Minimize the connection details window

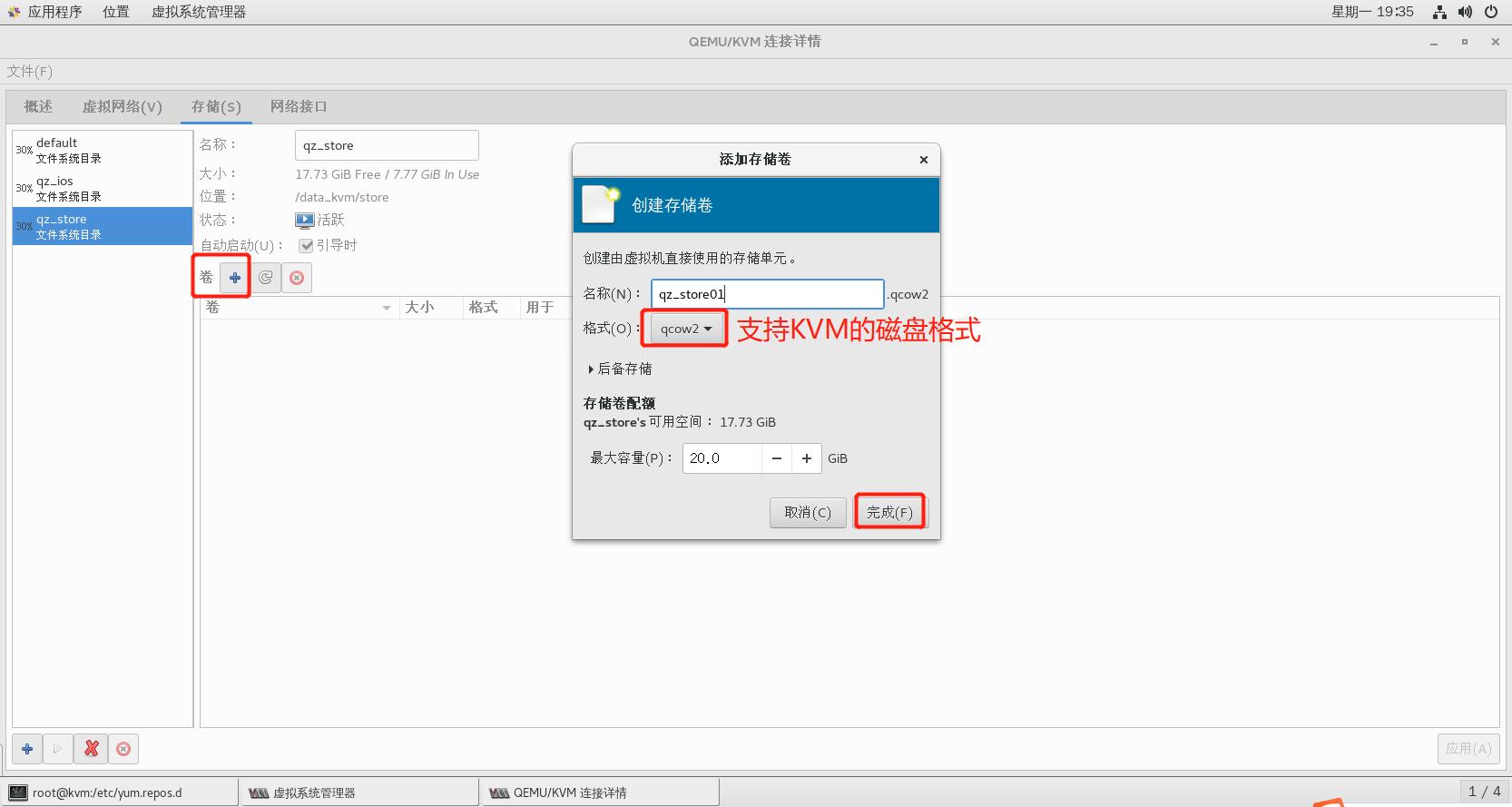coord(1434,42)
